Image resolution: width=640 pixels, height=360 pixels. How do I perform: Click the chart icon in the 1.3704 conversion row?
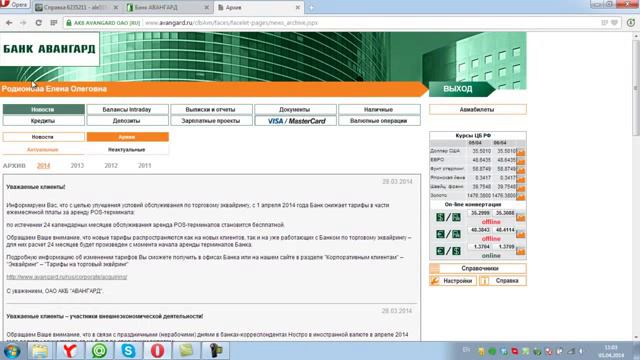pyautogui.click(x=520, y=251)
